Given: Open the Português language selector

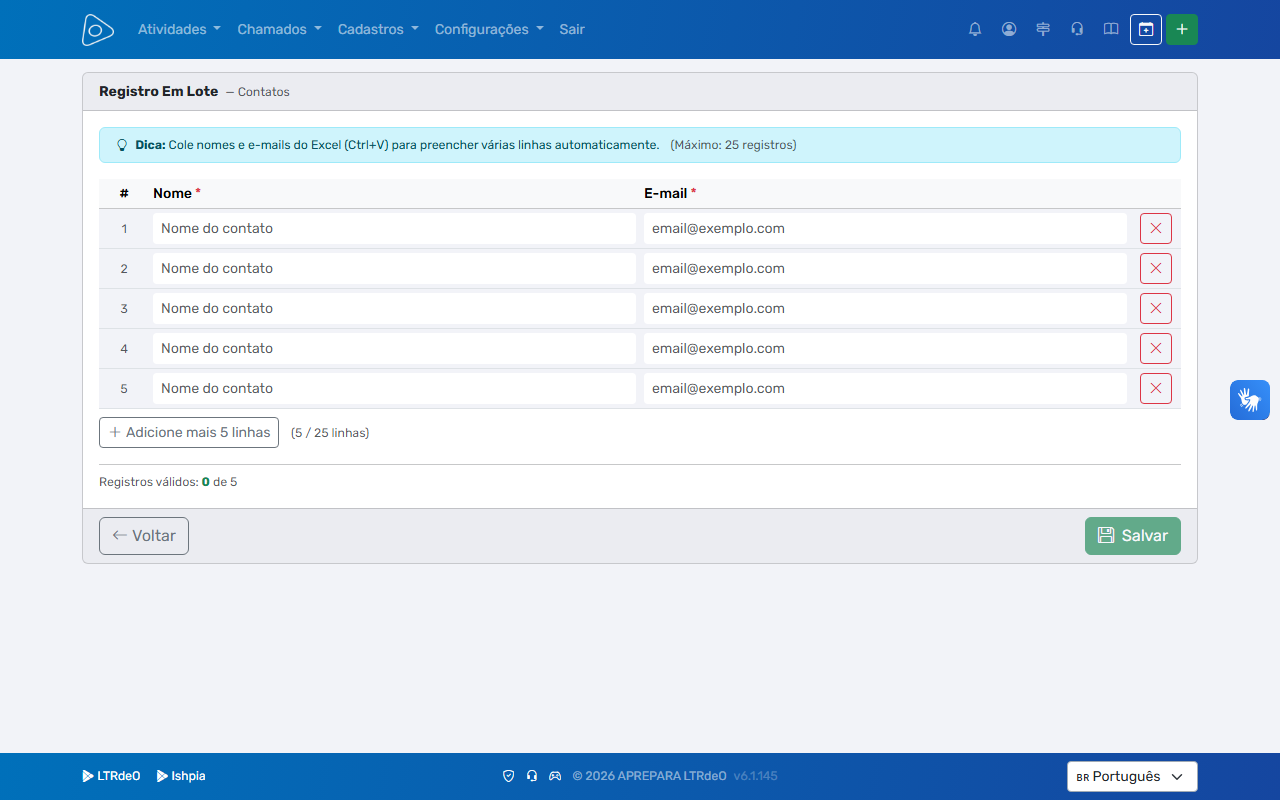Looking at the screenshot, I should tap(1132, 777).
